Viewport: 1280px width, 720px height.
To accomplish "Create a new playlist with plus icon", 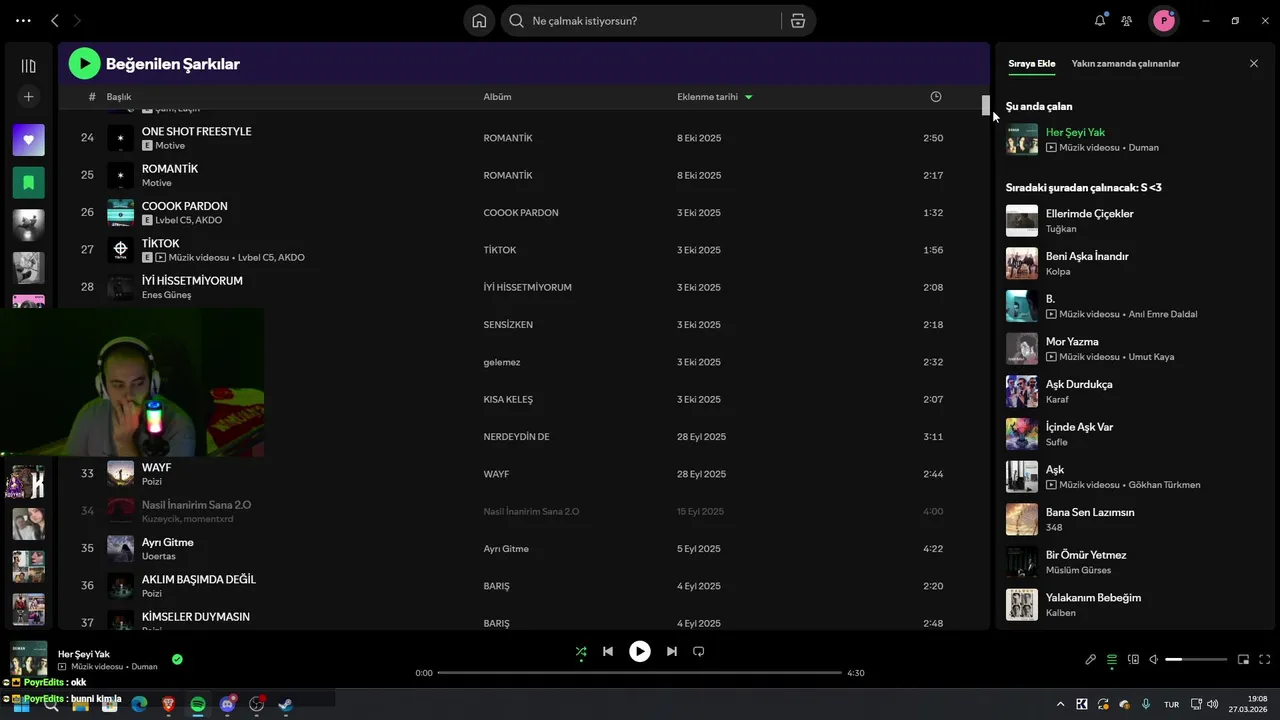I will [x=28, y=97].
